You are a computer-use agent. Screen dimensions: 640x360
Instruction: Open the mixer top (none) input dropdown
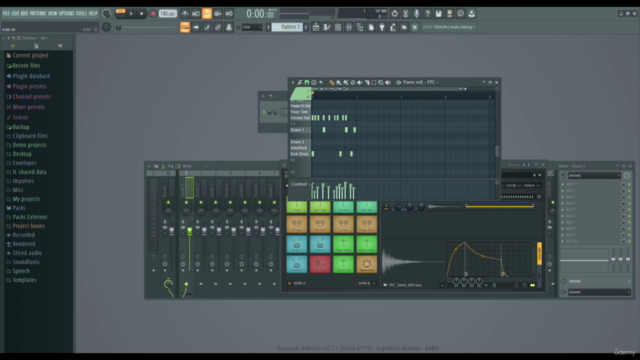(594, 176)
